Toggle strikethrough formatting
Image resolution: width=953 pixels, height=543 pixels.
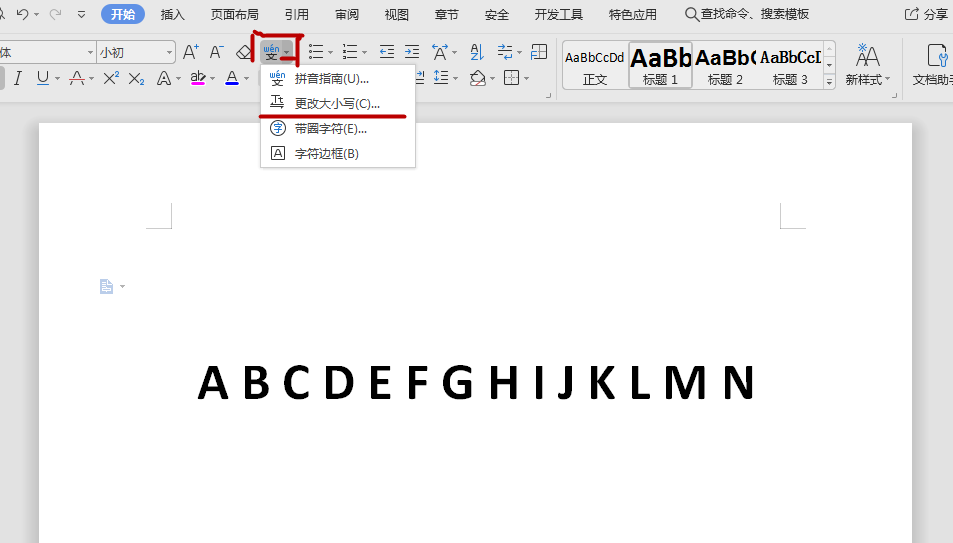pyautogui.click(x=77, y=78)
